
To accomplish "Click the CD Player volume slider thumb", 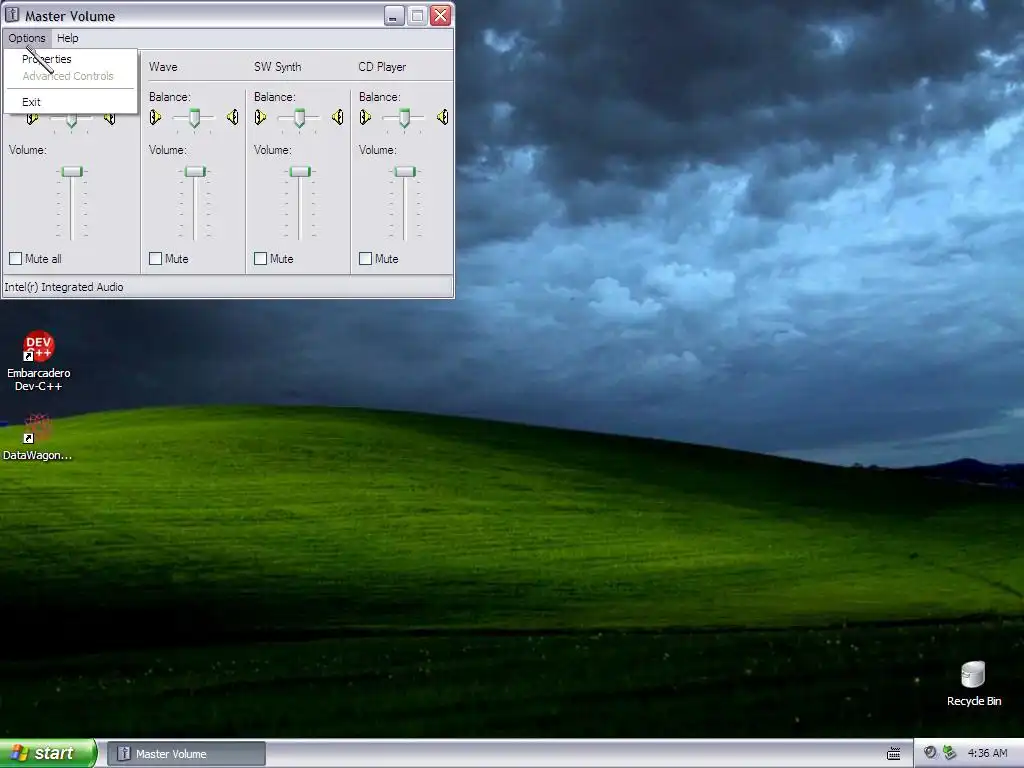I will (405, 172).
